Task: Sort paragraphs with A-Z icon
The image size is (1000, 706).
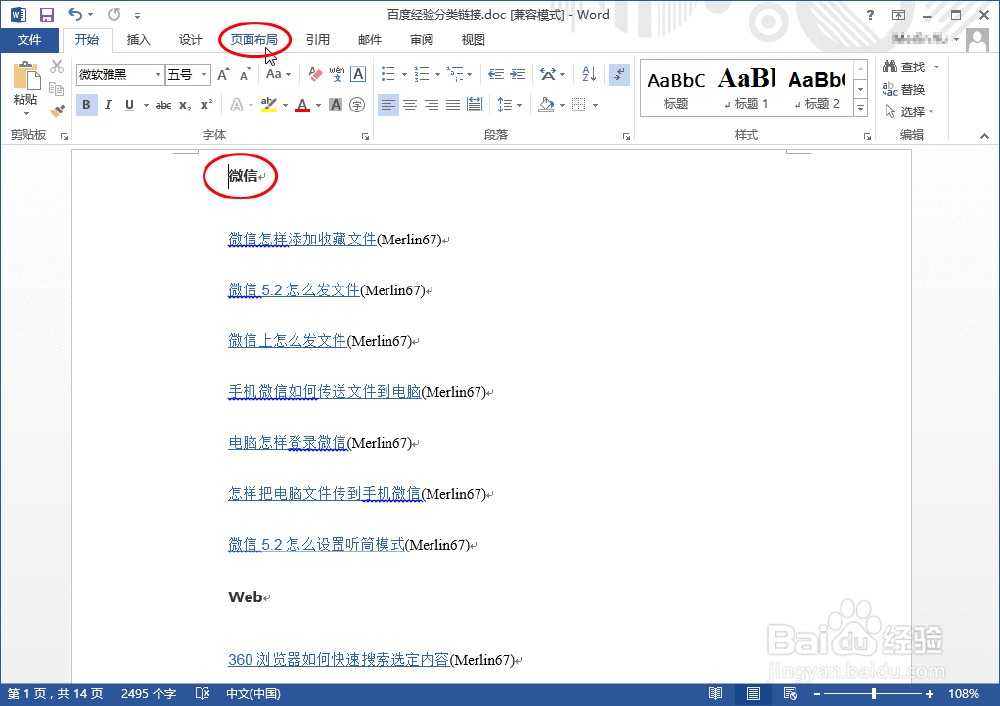Action: (x=589, y=75)
